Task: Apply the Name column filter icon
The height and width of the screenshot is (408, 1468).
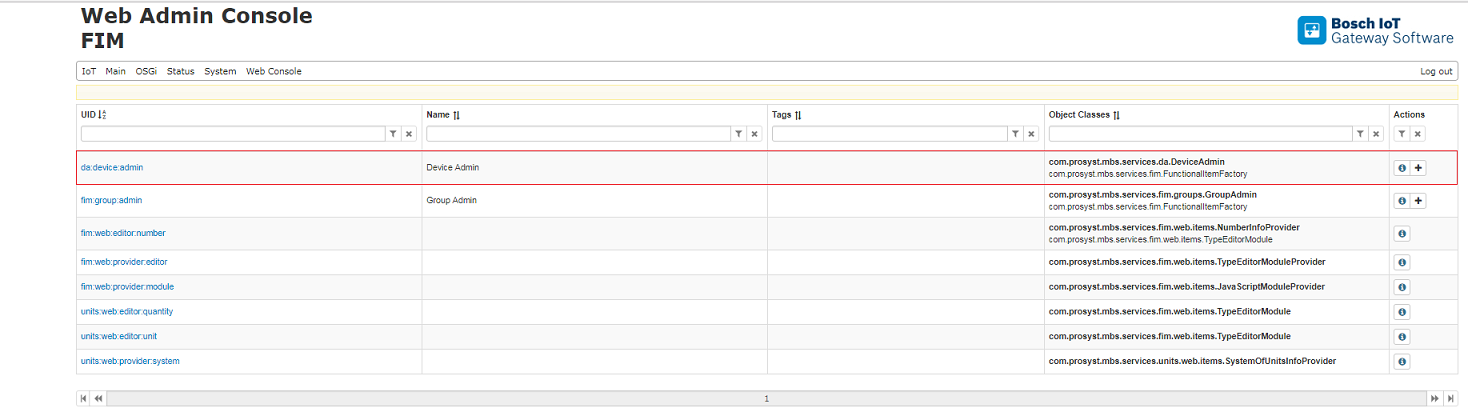Action: coord(739,134)
